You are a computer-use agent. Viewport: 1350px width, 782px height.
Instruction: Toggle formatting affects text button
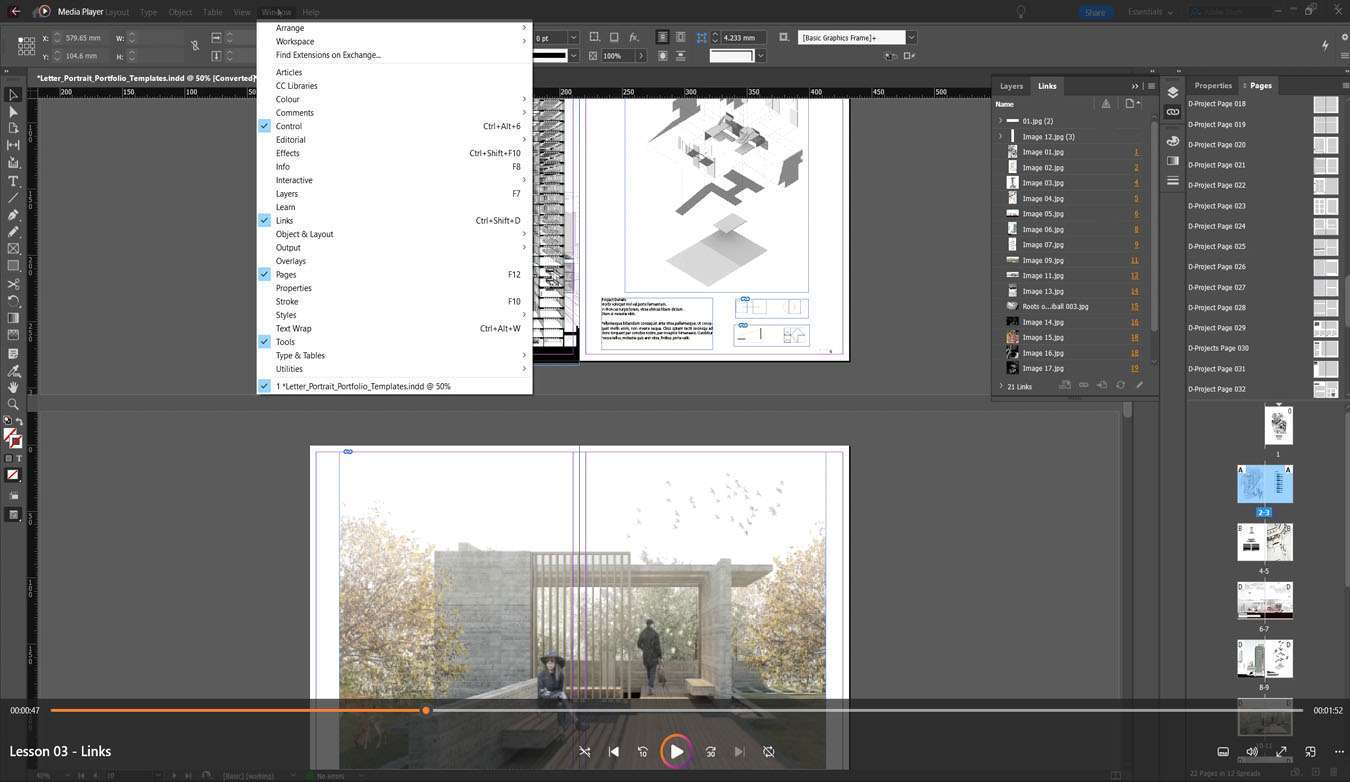point(19,459)
